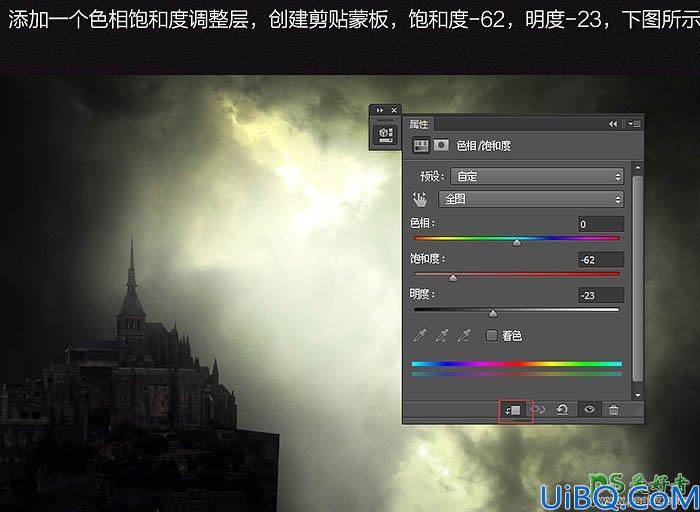Click the upper color spectrum bar

tap(517, 364)
